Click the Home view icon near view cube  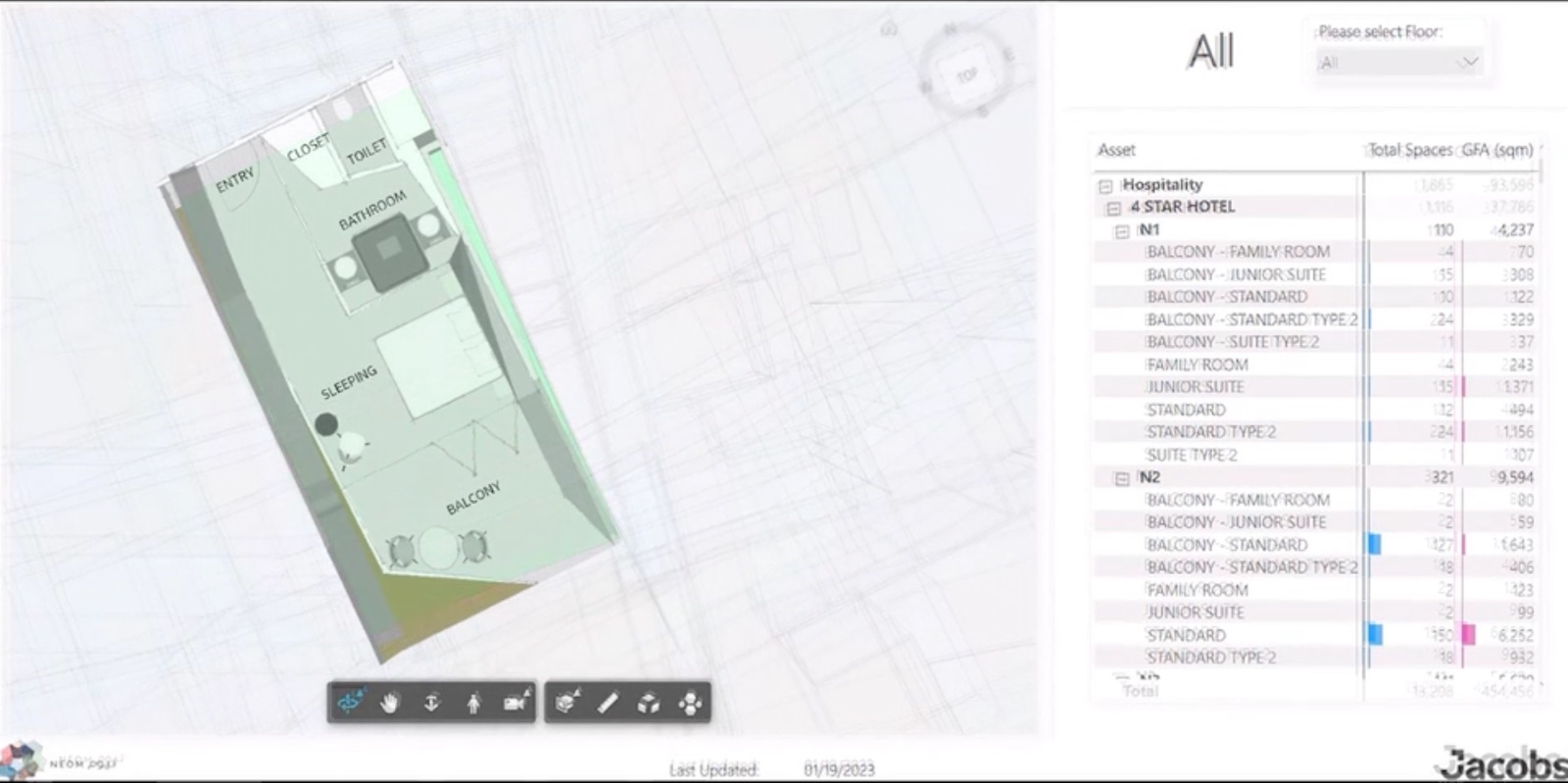tap(889, 29)
